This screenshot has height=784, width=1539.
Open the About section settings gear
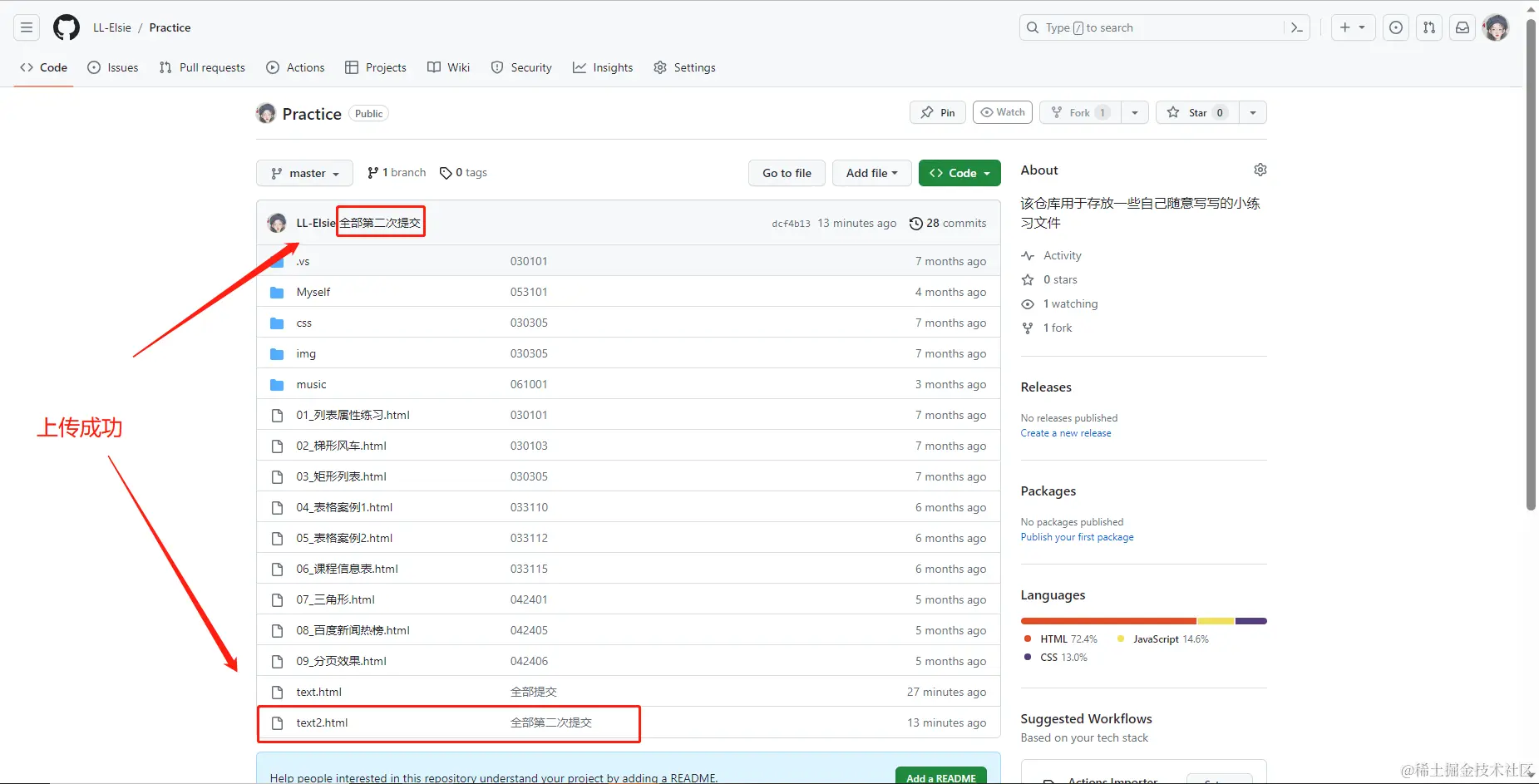pyautogui.click(x=1260, y=169)
